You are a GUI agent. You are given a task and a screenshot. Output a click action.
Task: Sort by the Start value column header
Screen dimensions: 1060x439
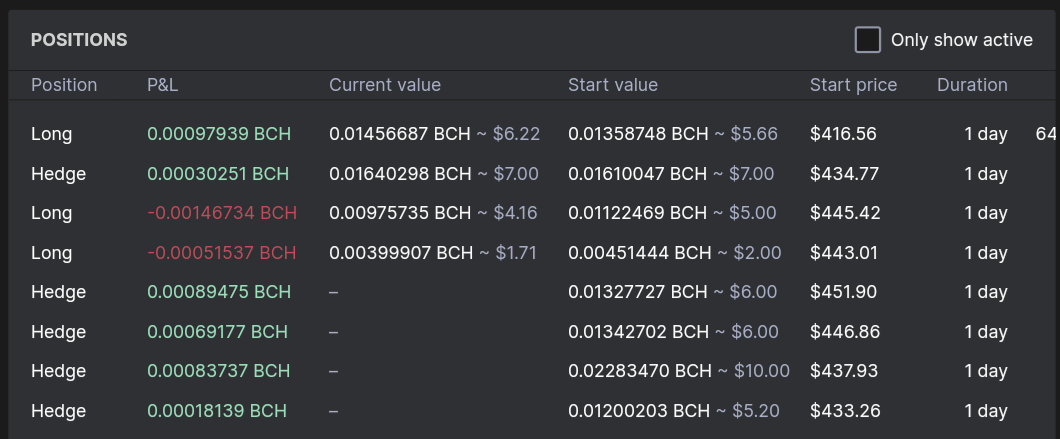click(x=612, y=85)
